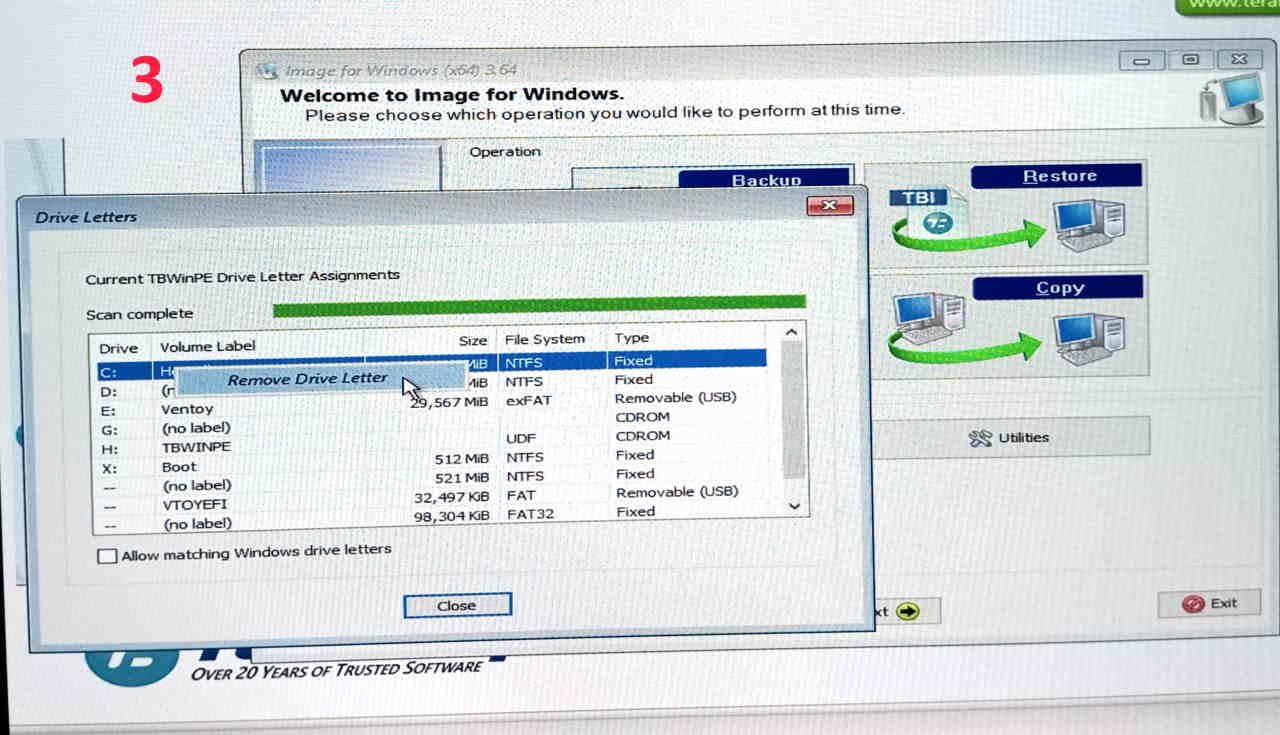Viewport: 1280px width, 735px height.
Task: Minimize the Image for Windows window
Action: (x=1142, y=61)
